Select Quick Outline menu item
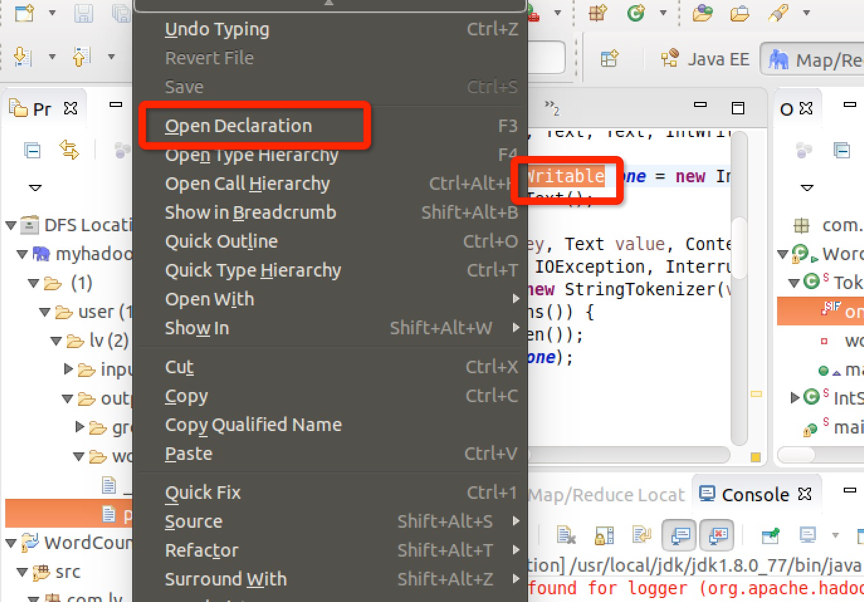The width and height of the screenshot is (864, 602). click(222, 241)
